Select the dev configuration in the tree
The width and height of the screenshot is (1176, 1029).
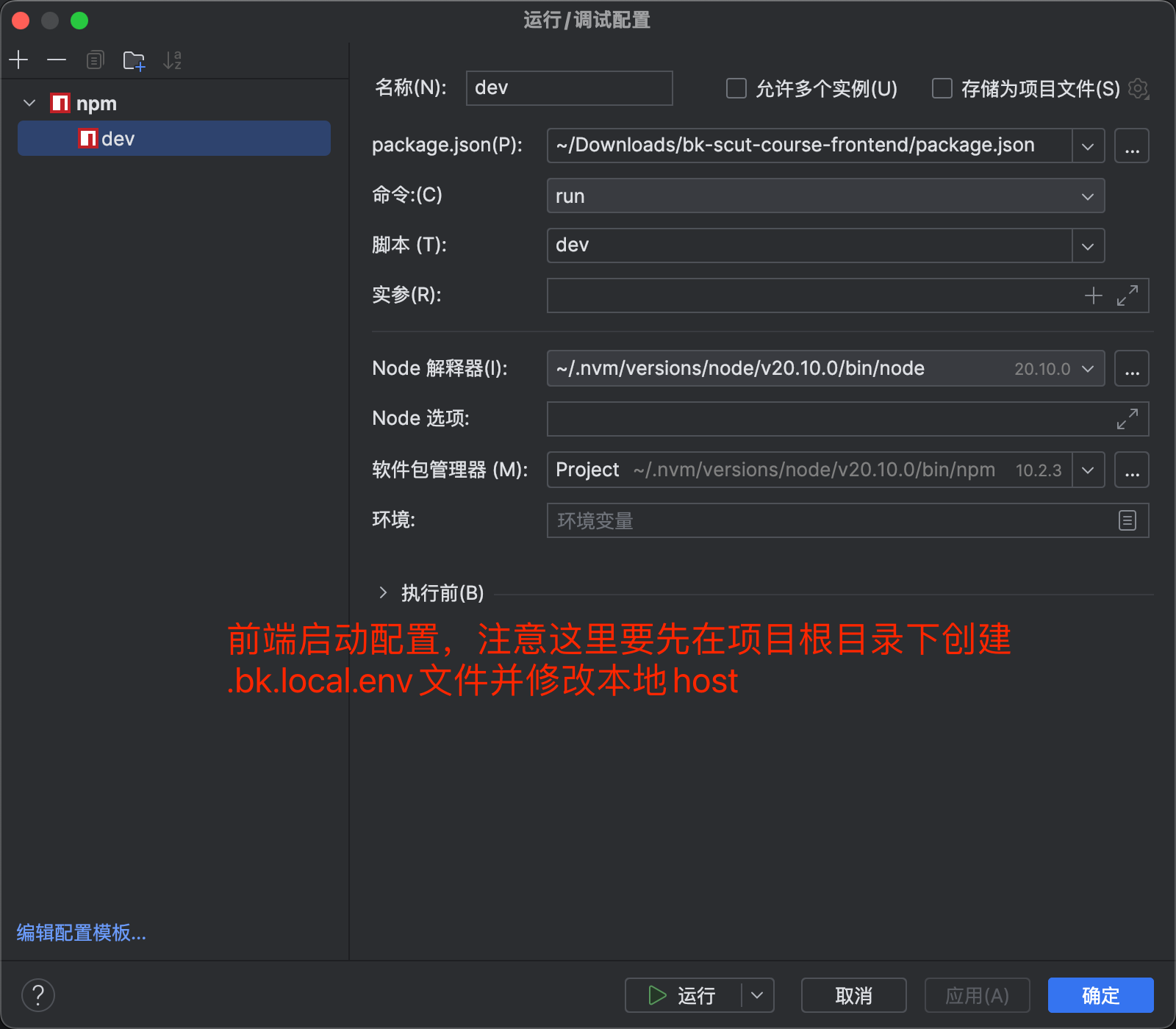(x=118, y=139)
